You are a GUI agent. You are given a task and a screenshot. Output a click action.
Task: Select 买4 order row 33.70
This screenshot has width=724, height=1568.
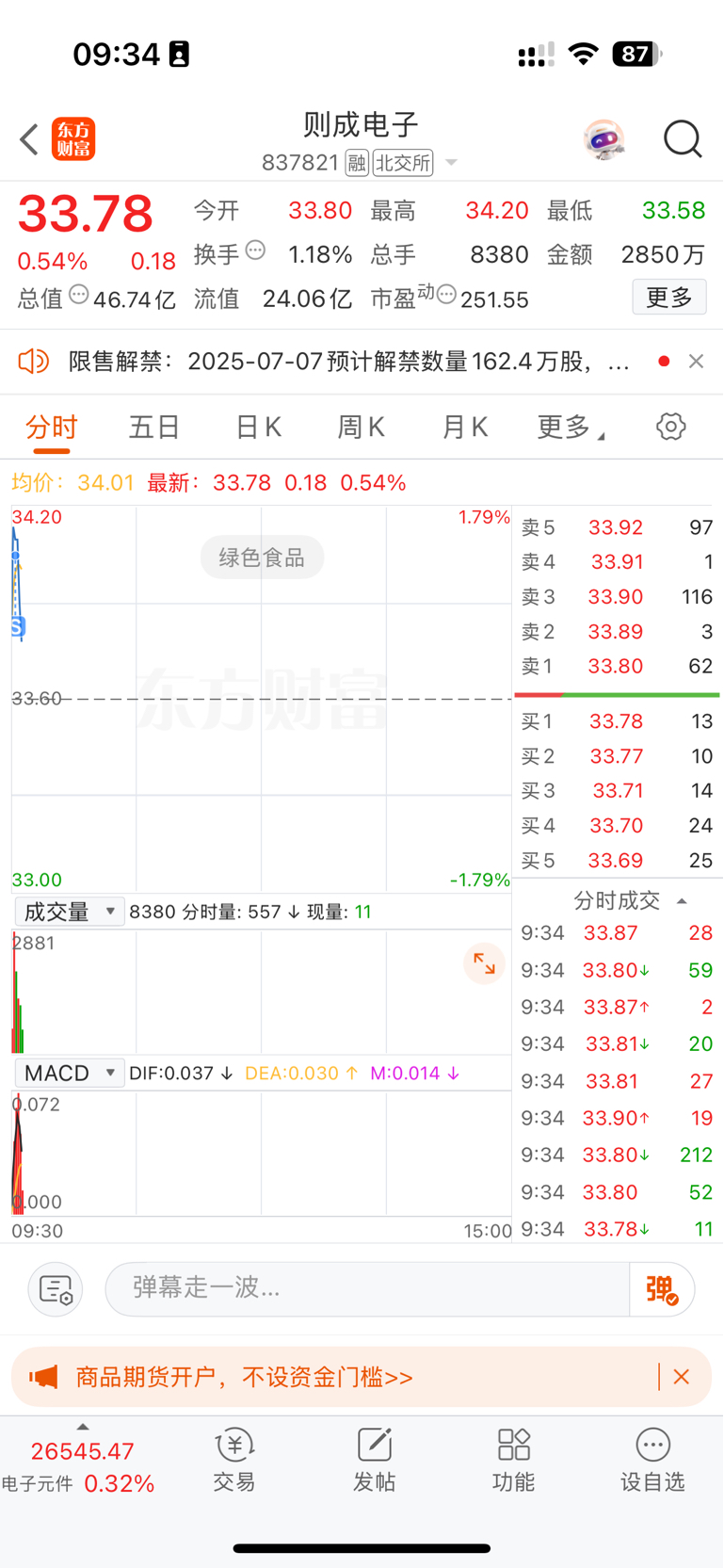pyautogui.click(x=618, y=826)
